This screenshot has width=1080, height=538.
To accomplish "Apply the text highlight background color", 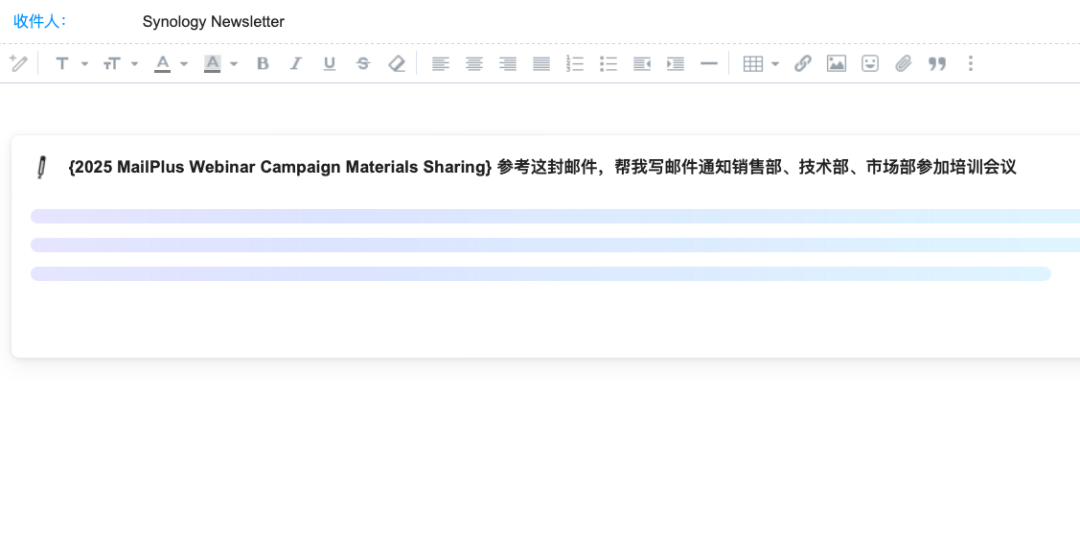I will (212, 63).
